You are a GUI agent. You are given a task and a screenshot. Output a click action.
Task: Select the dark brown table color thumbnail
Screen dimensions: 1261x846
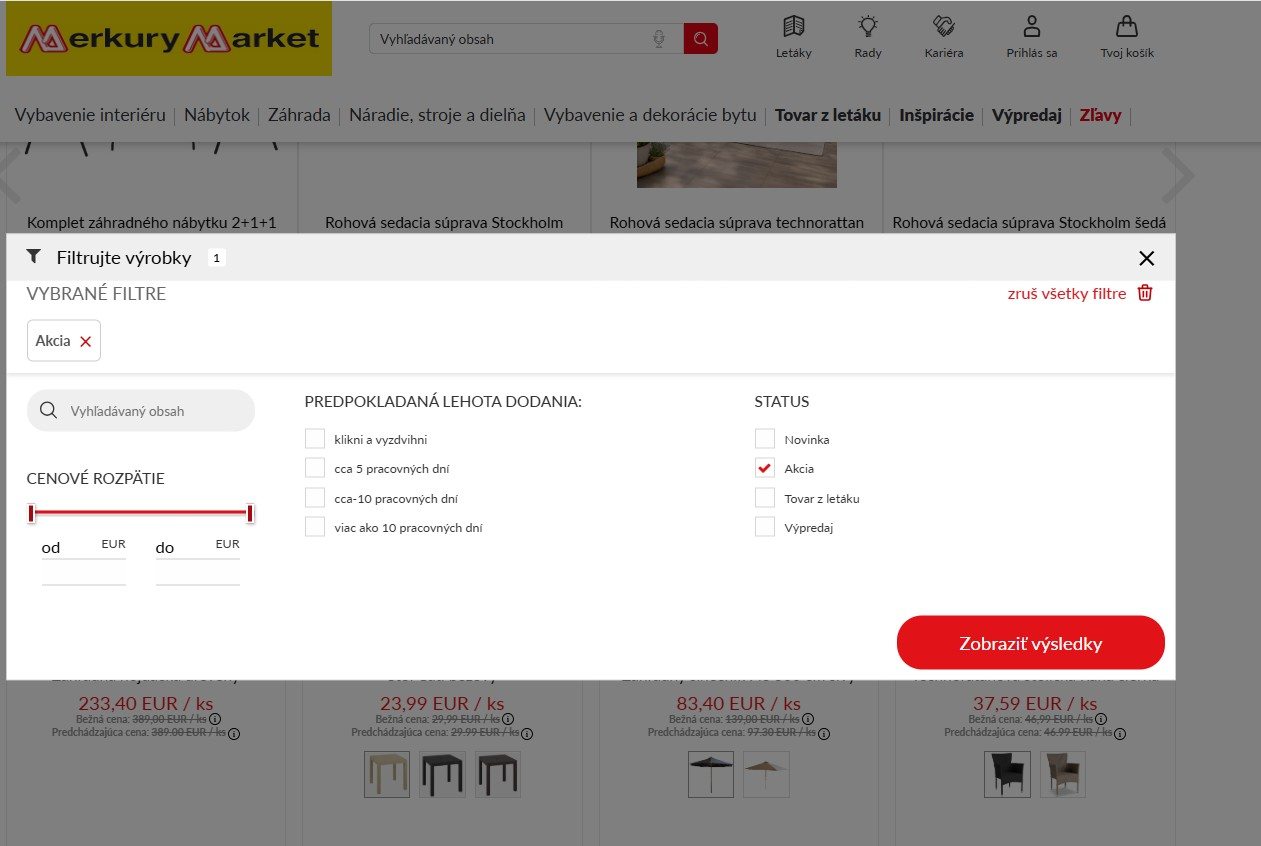tap(498, 774)
